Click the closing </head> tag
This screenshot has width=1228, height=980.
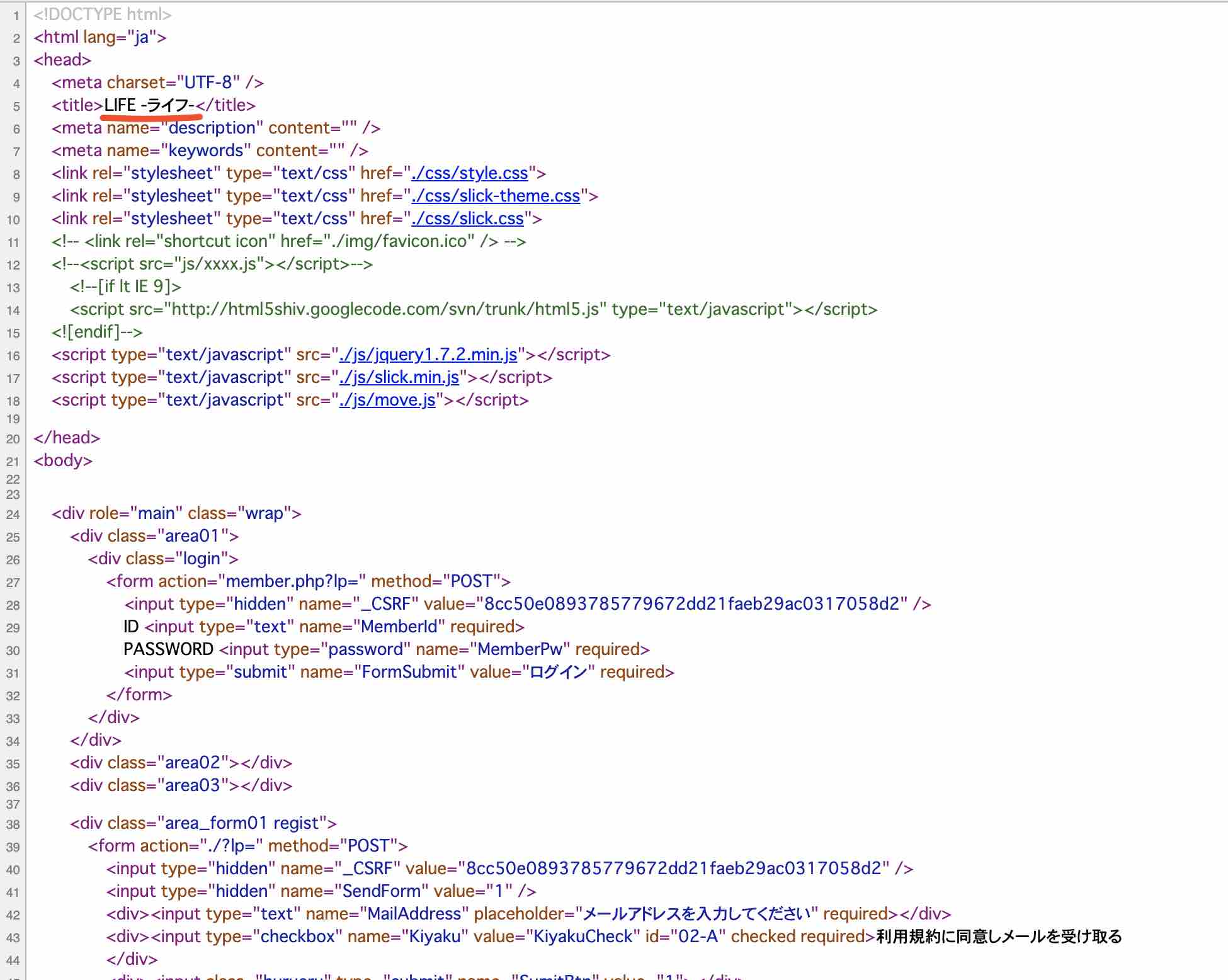click(x=67, y=438)
